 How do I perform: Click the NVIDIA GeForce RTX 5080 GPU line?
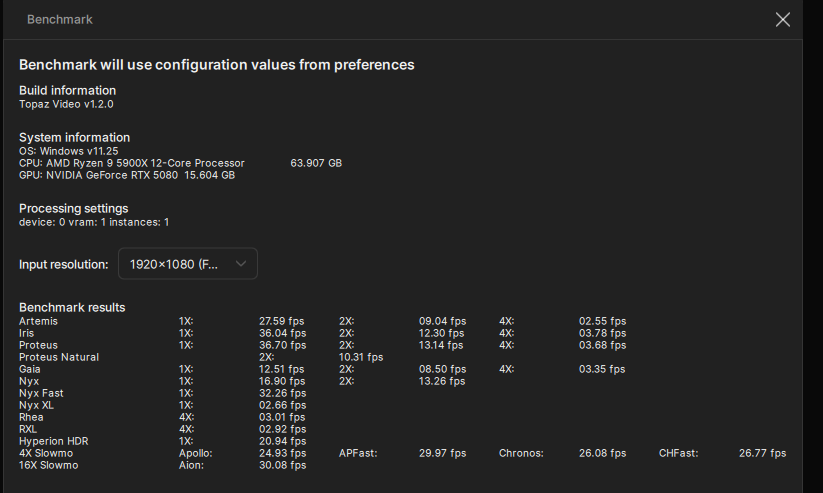(x=127, y=175)
